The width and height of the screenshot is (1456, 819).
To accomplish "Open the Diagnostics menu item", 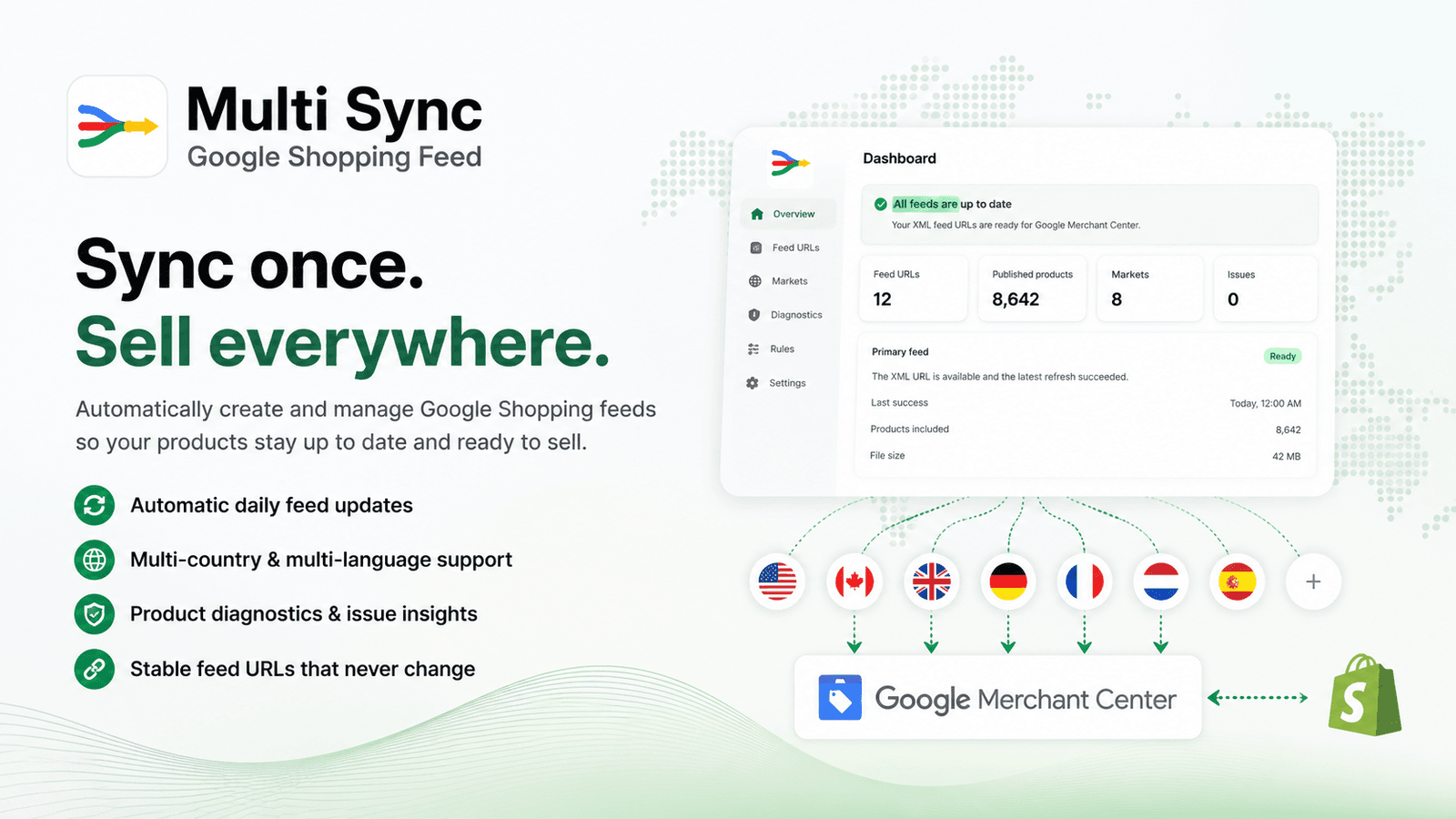I will (786, 315).
